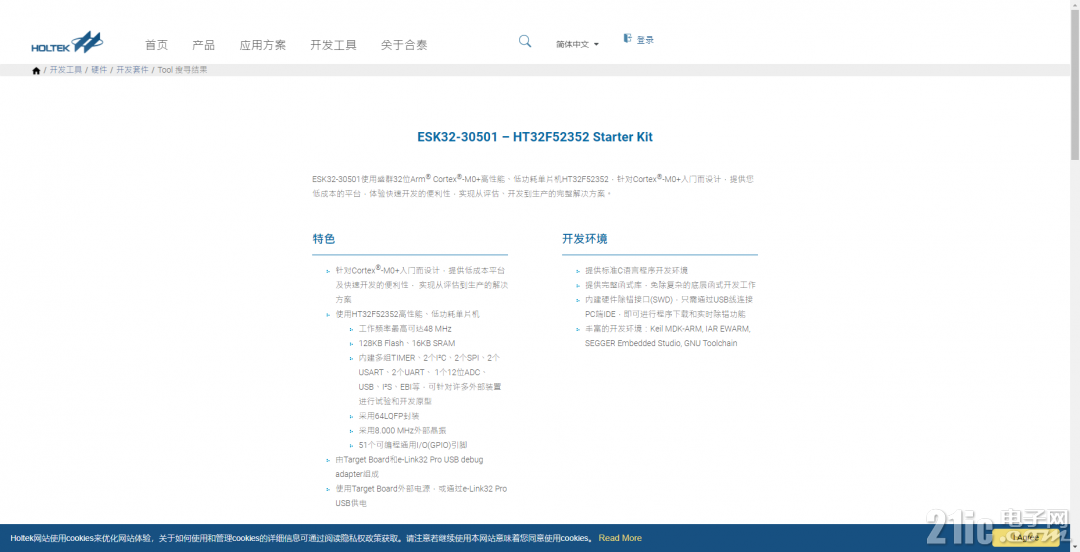This screenshot has height=552, width=1080.
Task: Click the home icon in breadcrumb
Action: (36, 70)
